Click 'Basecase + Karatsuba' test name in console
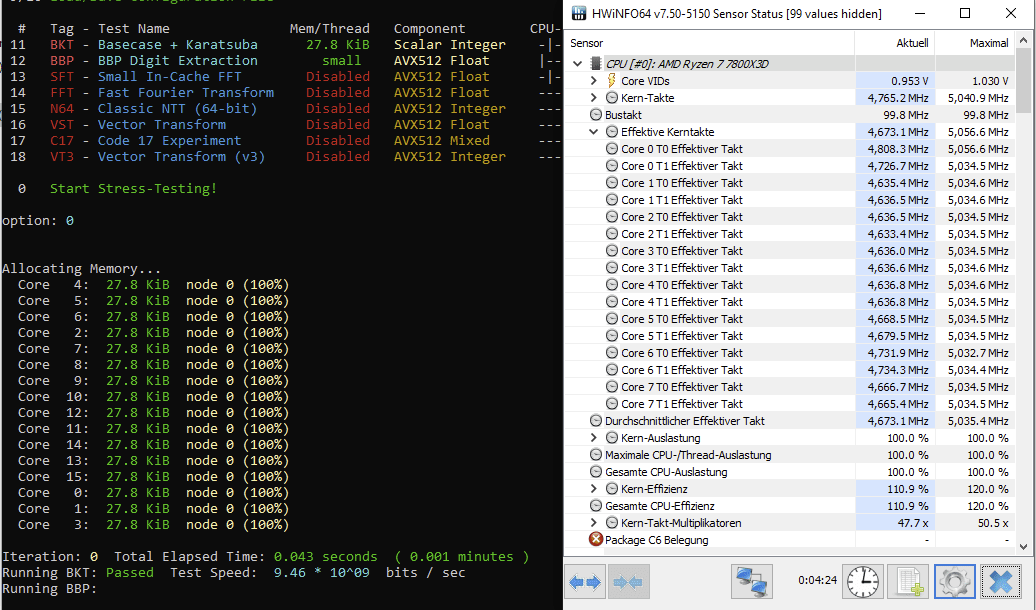This screenshot has width=1036, height=610. 178,44
